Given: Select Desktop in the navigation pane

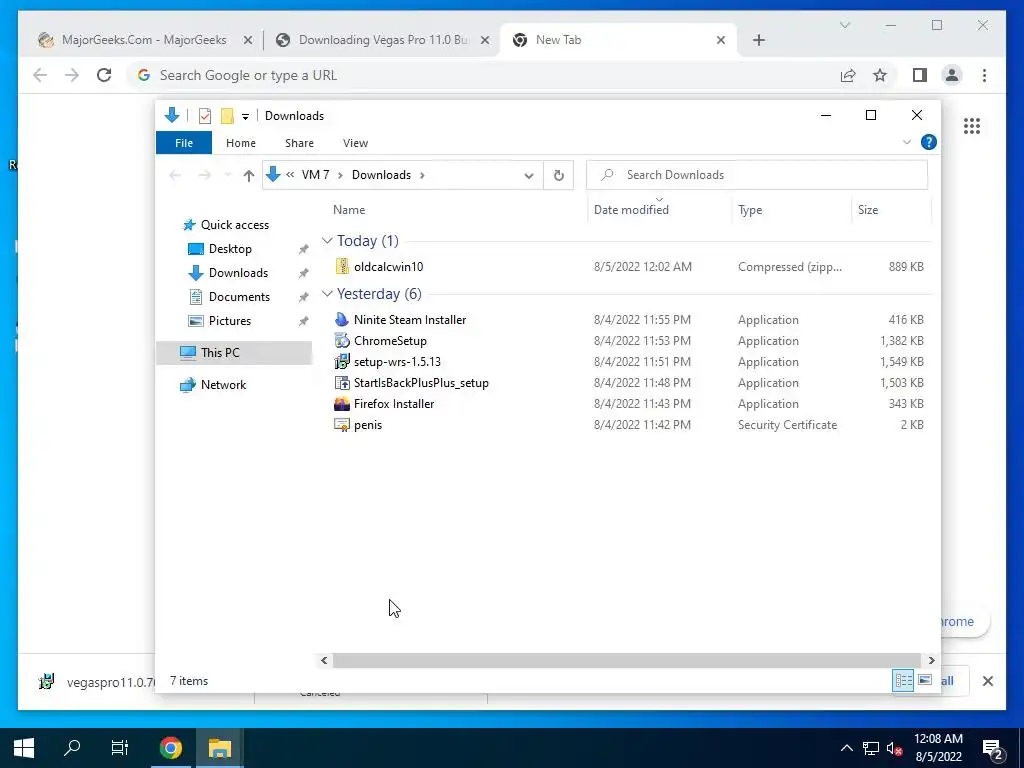Looking at the screenshot, I should pos(230,249).
